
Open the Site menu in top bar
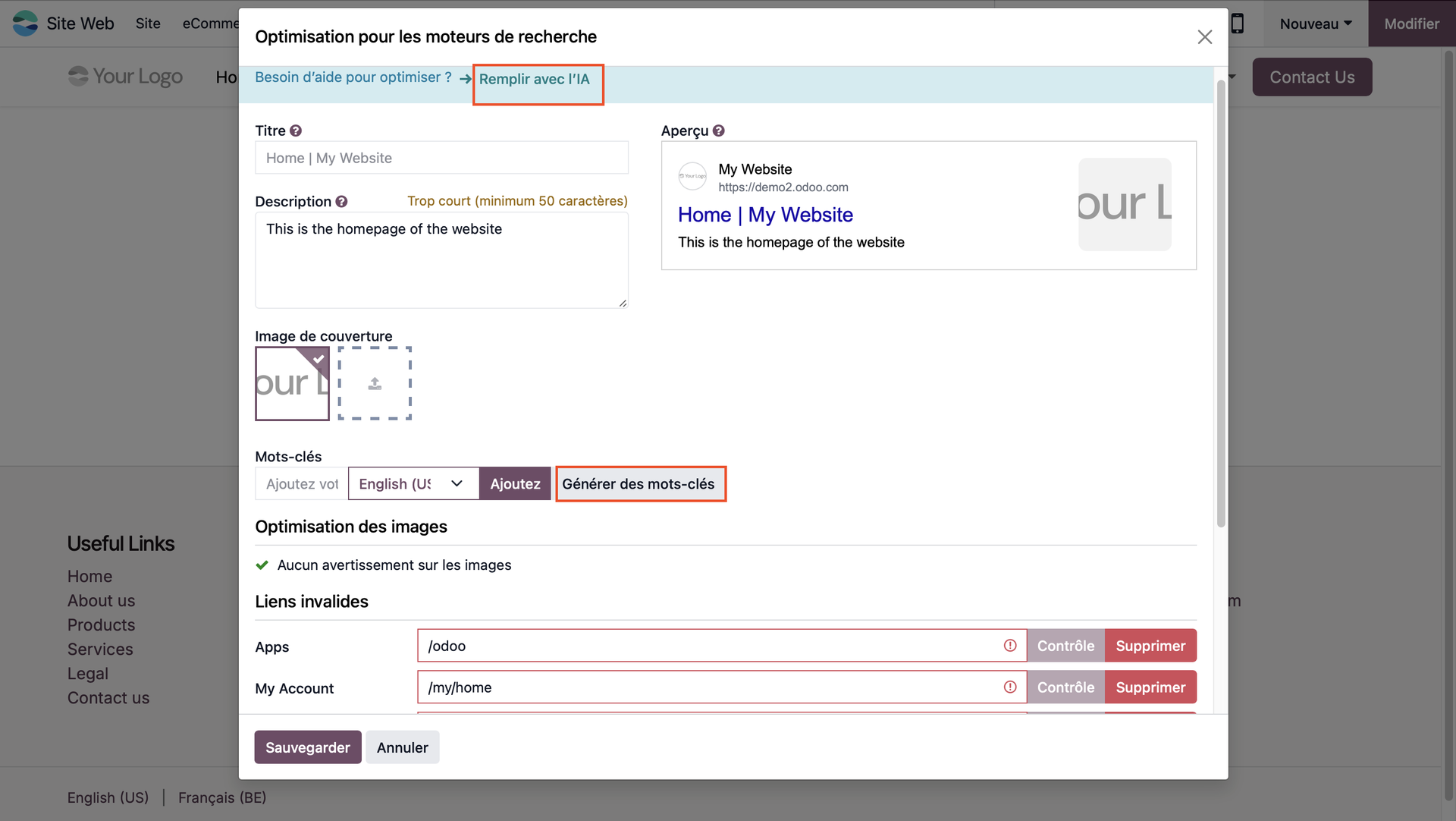coord(148,24)
